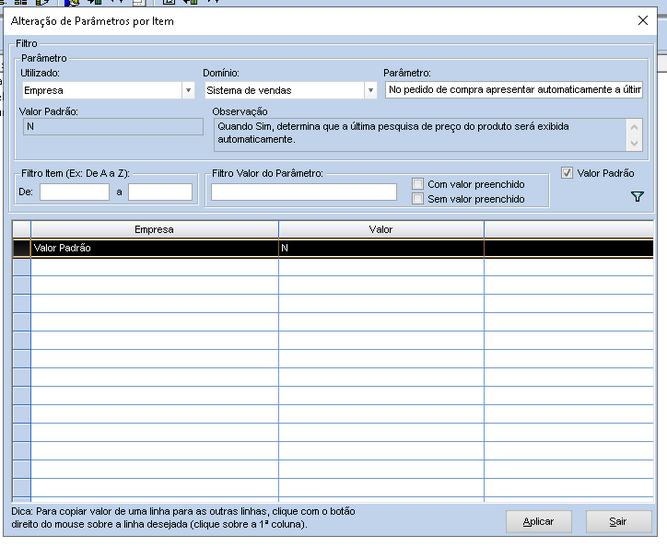The height and width of the screenshot is (547, 667).
Task: Click the Filtro Valor do Parâmetro input
Action: coord(303,192)
